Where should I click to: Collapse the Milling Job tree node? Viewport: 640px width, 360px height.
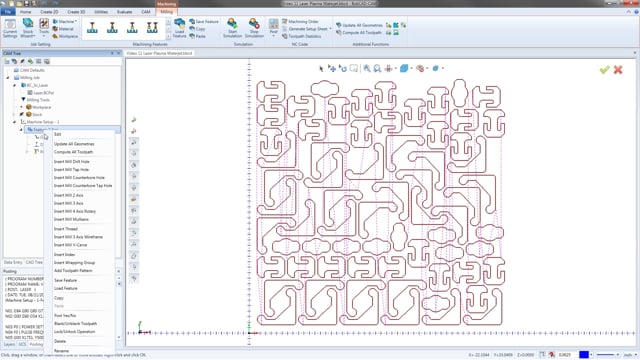click(x=8, y=78)
